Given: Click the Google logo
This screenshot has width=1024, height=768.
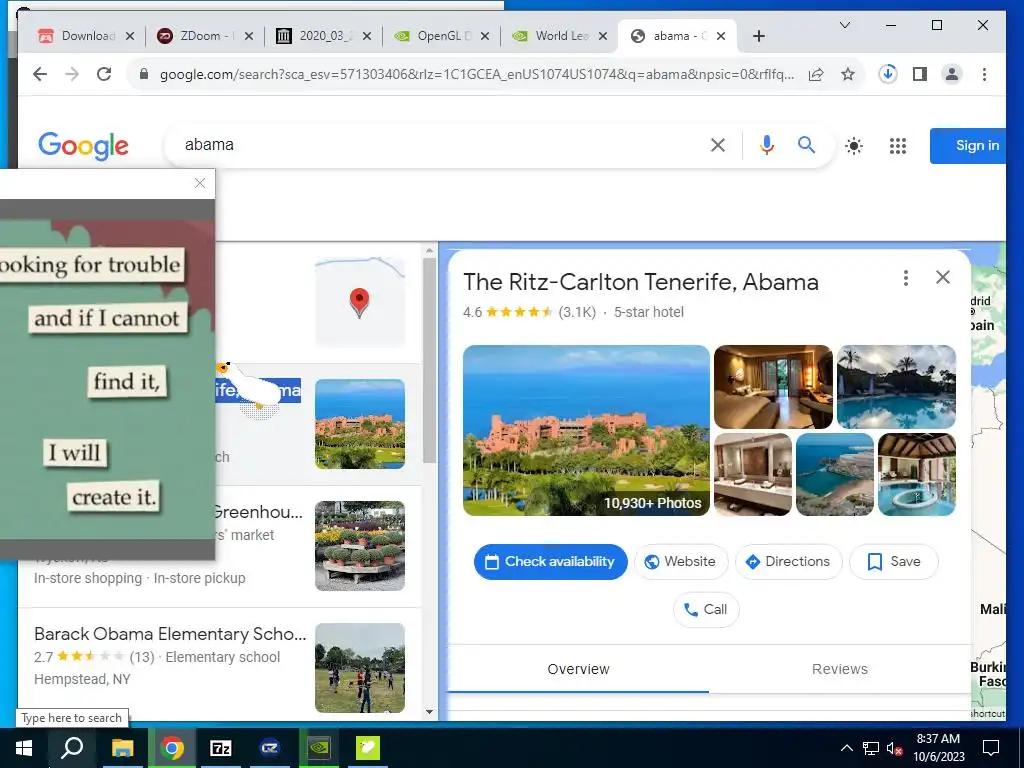Looking at the screenshot, I should (84, 146).
